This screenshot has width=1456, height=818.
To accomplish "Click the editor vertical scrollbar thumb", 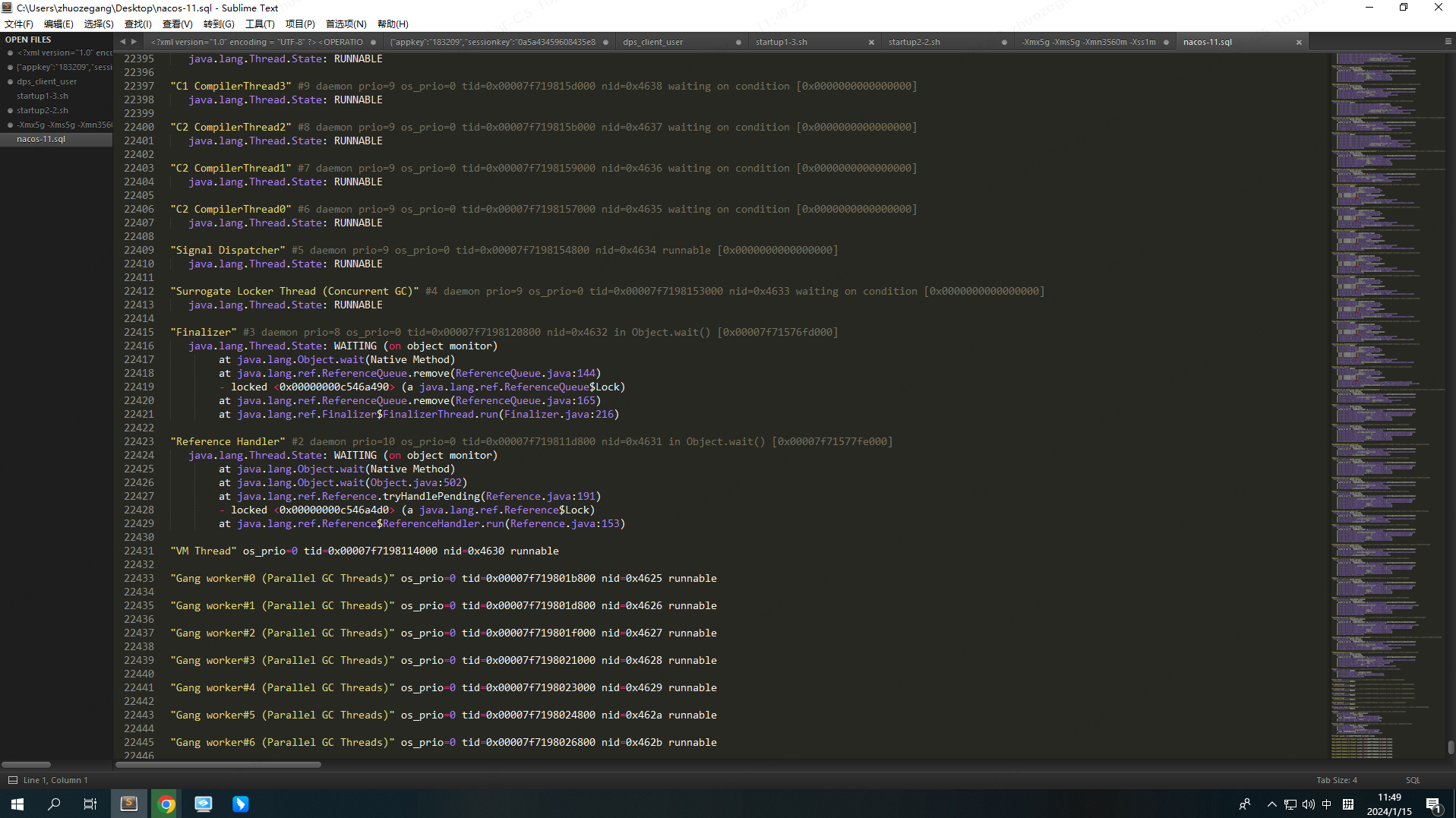I will click(x=1451, y=747).
